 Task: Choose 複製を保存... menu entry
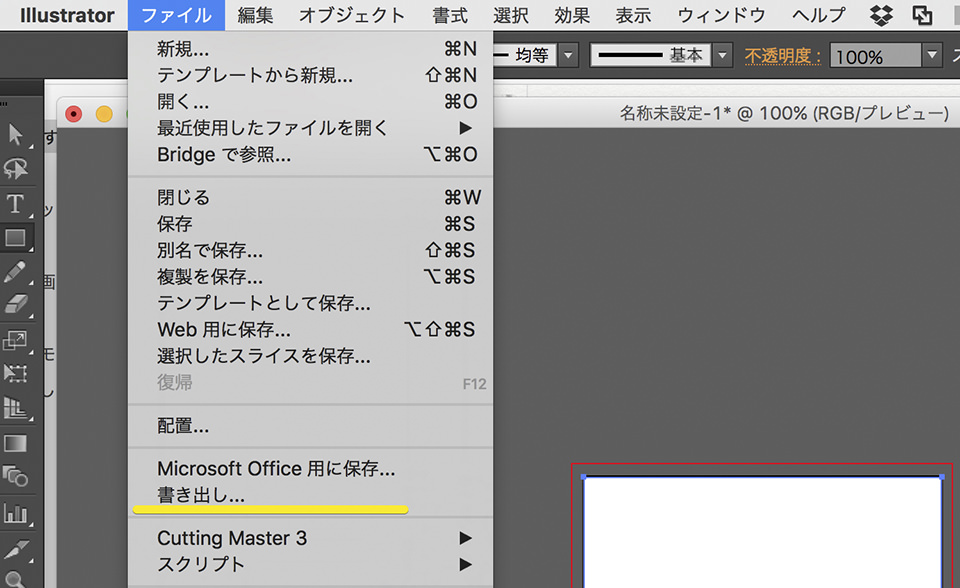310,277
